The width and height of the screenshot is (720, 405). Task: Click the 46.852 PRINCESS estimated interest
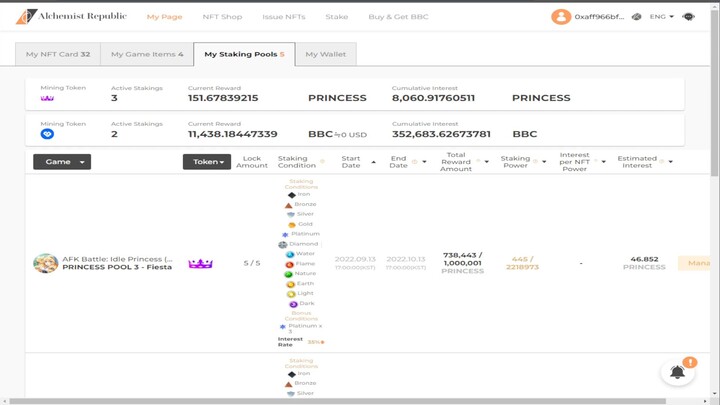644,263
